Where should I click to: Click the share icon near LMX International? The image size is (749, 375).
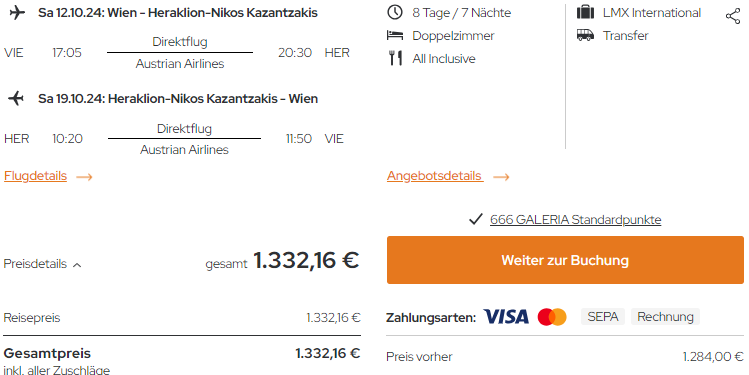(733, 16)
